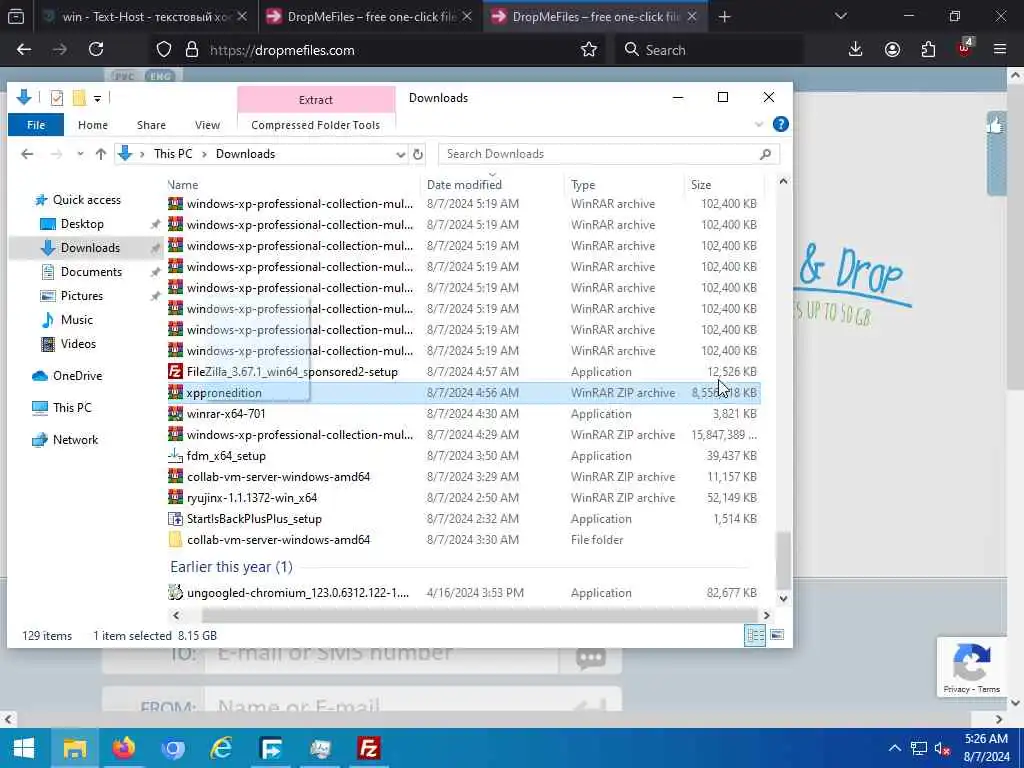Select the Compressed Folder Tools tab
This screenshot has height=768, width=1024.
[x=315, y=125]
